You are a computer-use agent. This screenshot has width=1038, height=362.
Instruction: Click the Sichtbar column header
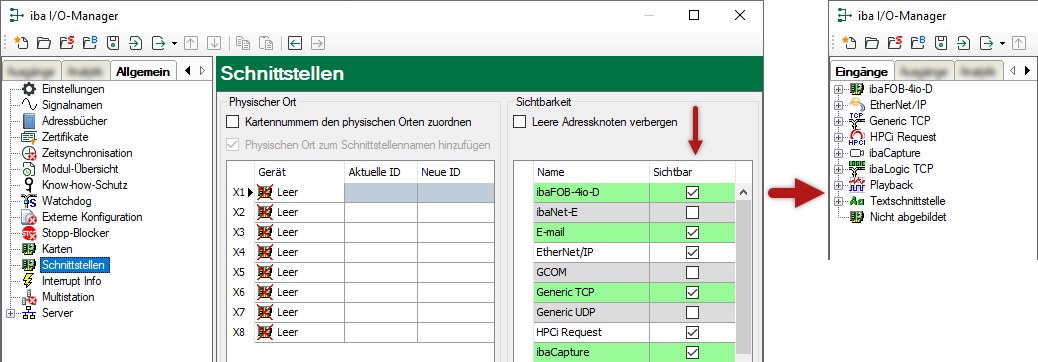[x=692, y=172]
